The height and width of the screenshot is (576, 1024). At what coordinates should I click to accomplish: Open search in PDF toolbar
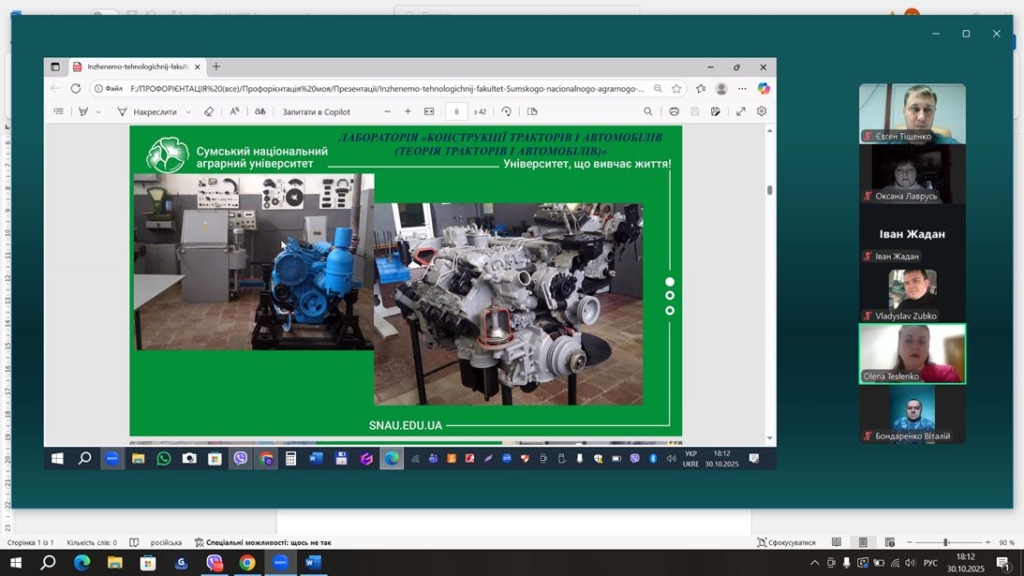point(648,112)
